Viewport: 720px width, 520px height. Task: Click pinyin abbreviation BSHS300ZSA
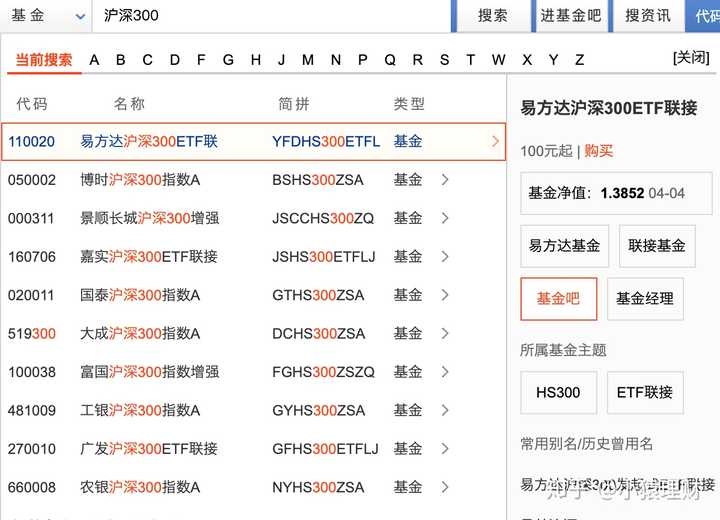pyautogui.click(x=318, y=180)
